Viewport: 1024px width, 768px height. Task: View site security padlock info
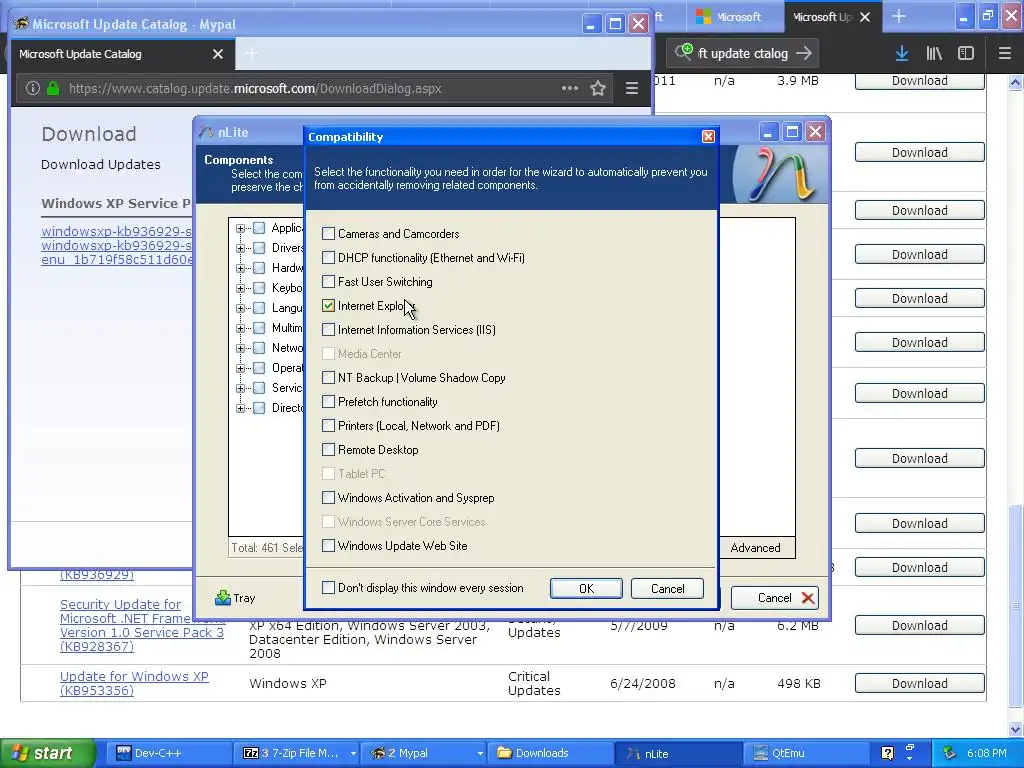[x=53, y=88]
